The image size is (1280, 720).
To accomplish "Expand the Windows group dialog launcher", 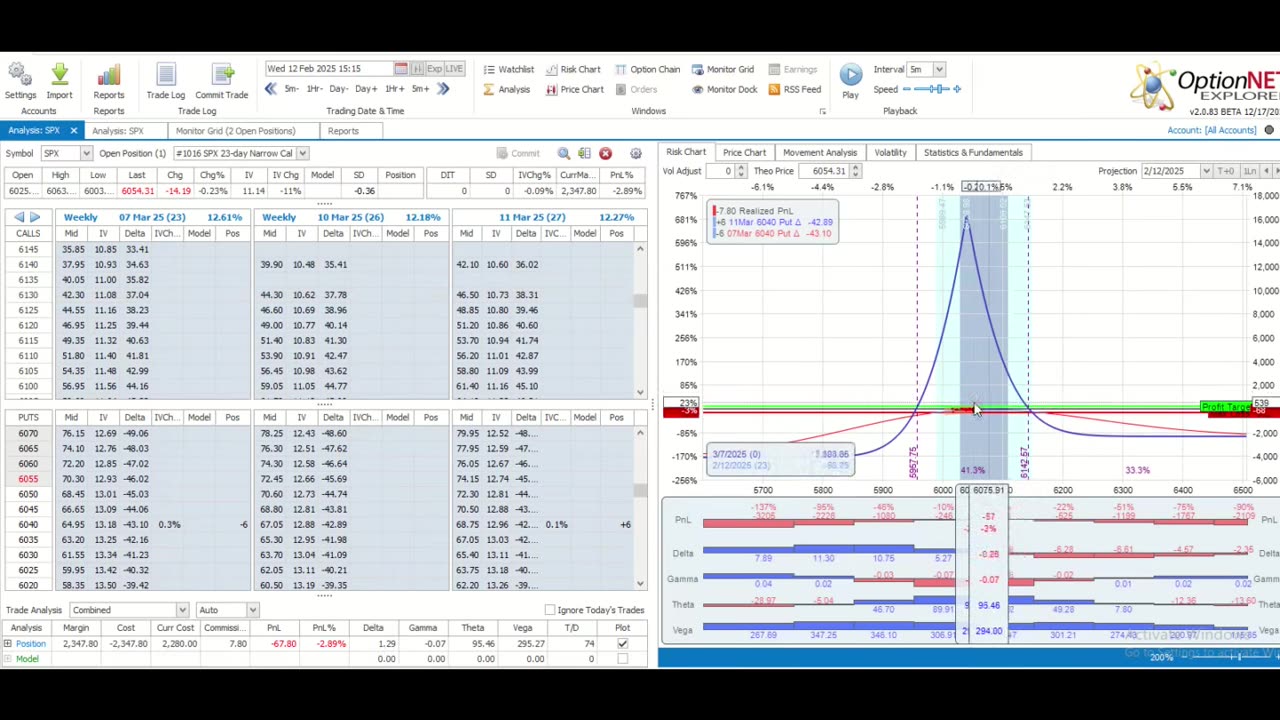I will 822,111.
